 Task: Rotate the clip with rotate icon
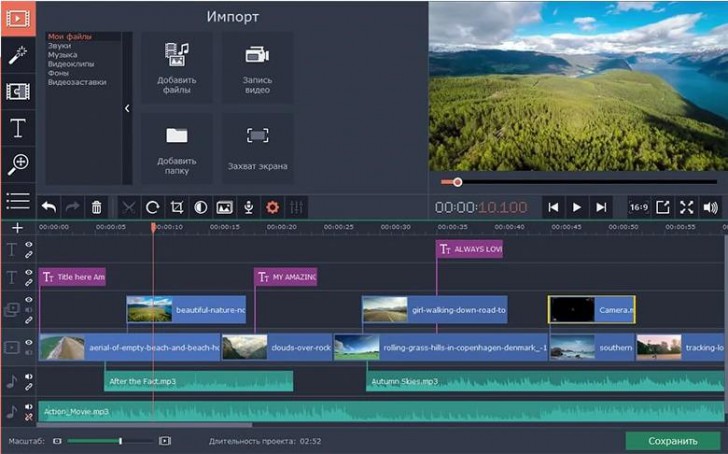click(153, 207)
